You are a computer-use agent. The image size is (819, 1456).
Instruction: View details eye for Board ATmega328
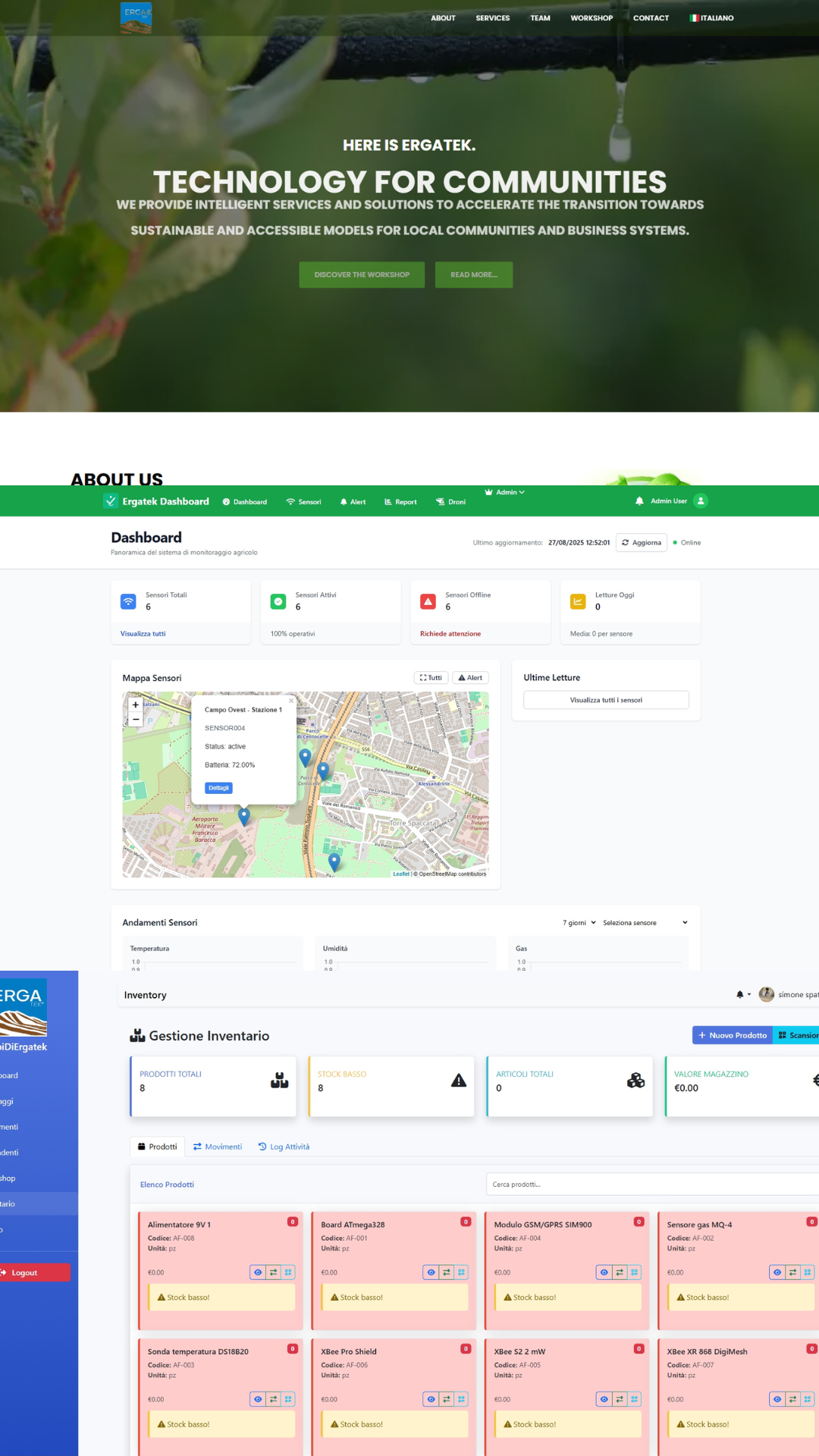tap(431, 1272)
